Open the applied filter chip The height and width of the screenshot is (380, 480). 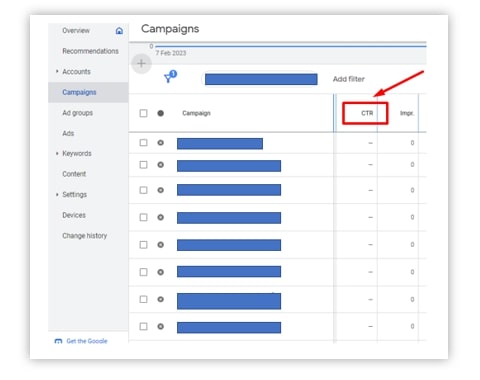tap(261, 79)
